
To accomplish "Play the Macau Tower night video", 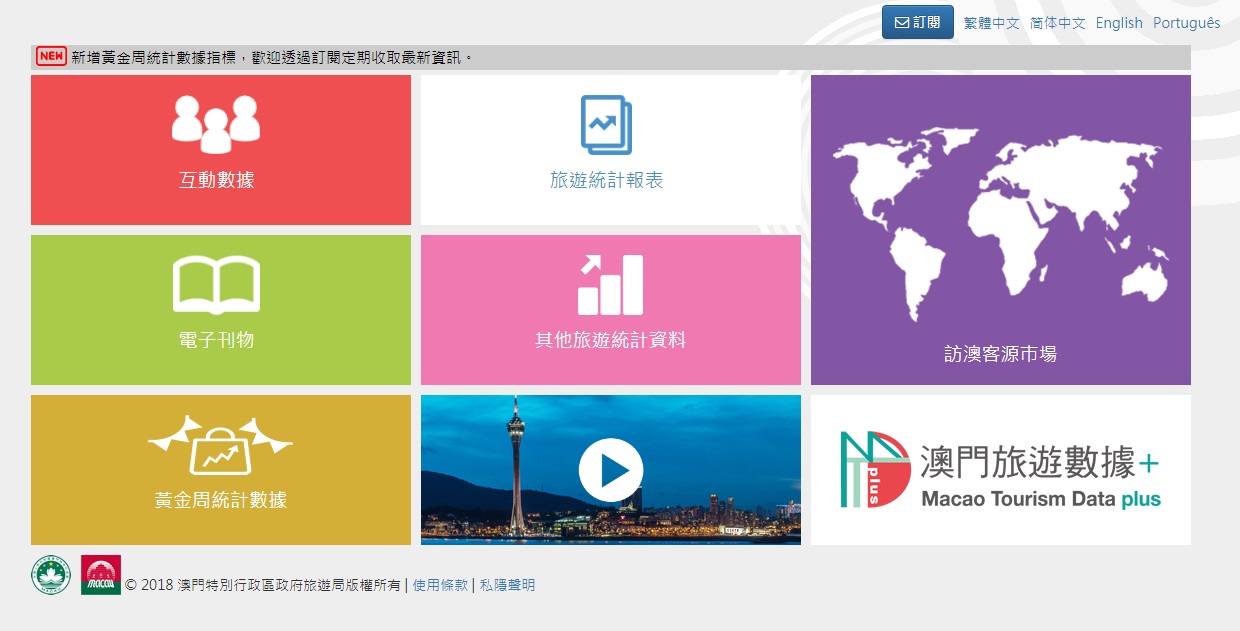I will pyautogui.click(x=610, y=470).
